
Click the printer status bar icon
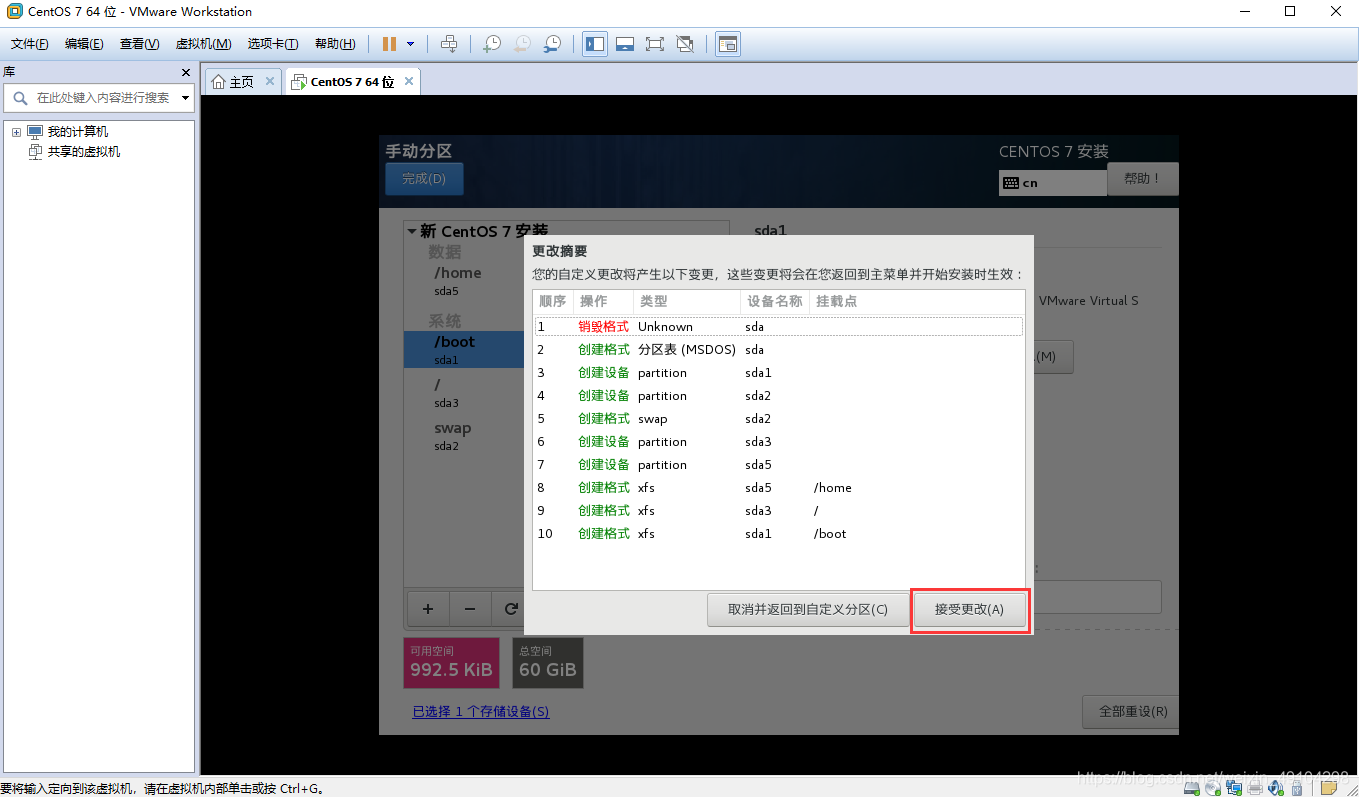tap(1256, 788)
